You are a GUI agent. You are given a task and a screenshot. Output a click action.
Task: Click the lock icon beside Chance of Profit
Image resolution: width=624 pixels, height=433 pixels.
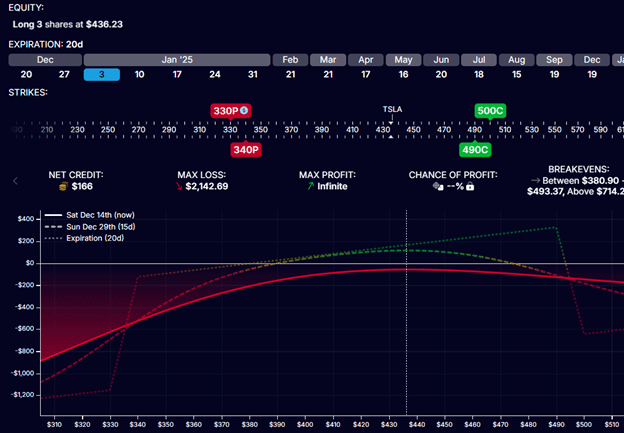[469, 186]
